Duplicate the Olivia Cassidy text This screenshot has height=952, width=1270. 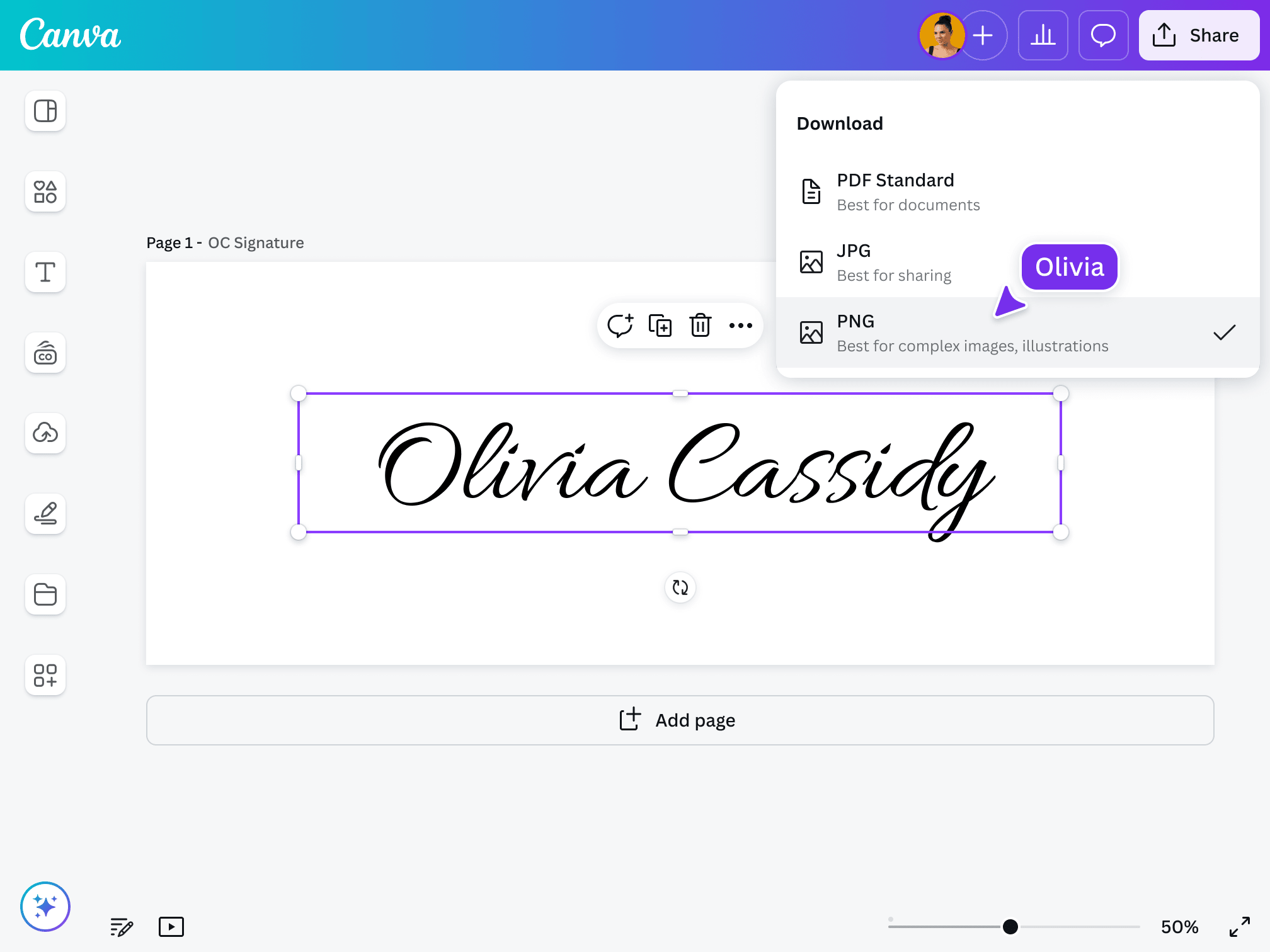click(x=660, y=326)
